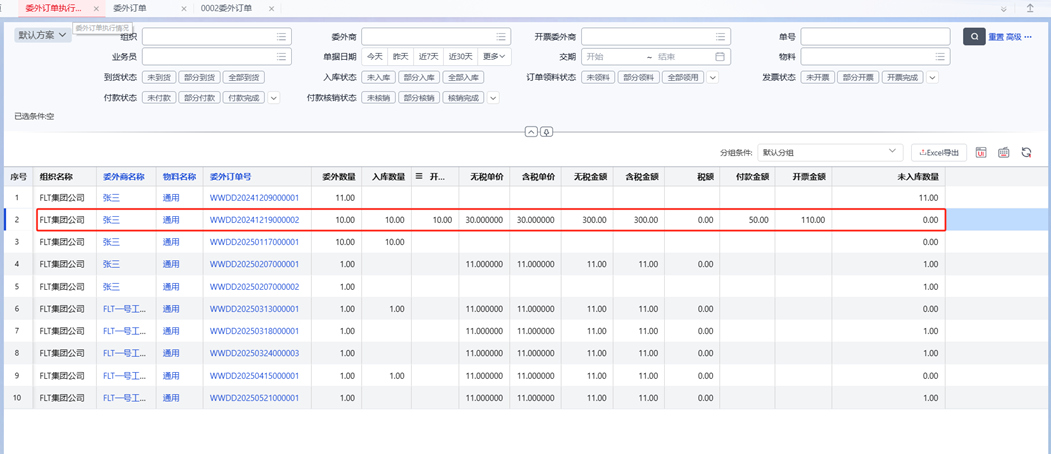
Task: Switch to the 委外订单执行 tab
Action: click(54, 9)
